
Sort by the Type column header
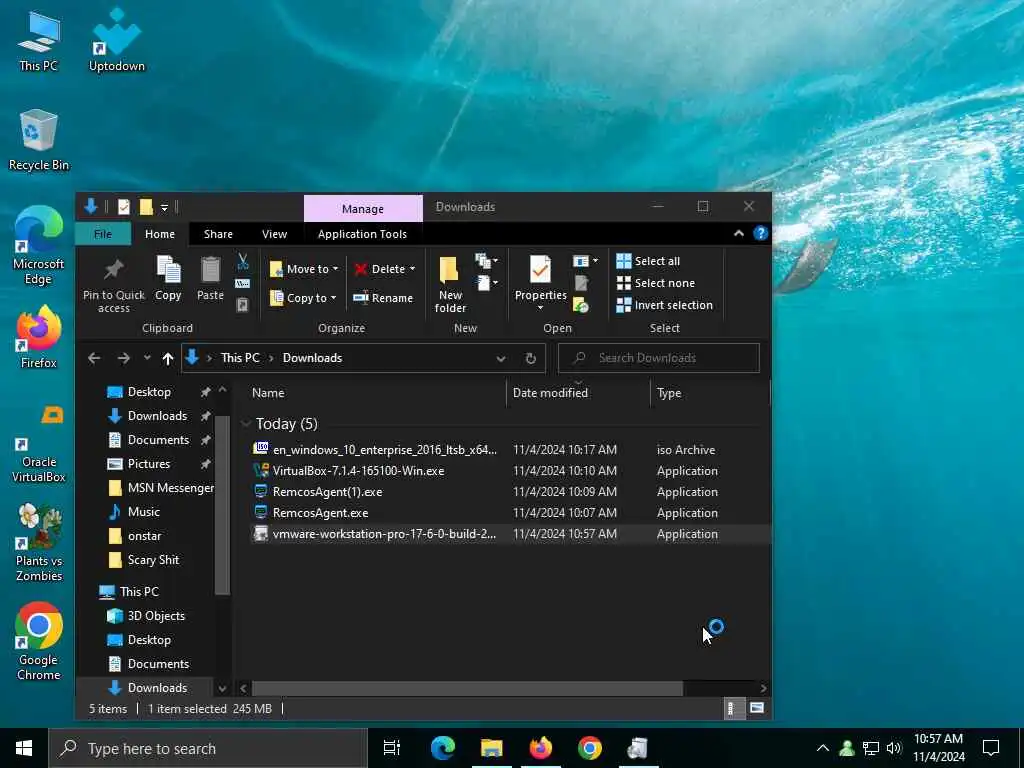point(669,392)
